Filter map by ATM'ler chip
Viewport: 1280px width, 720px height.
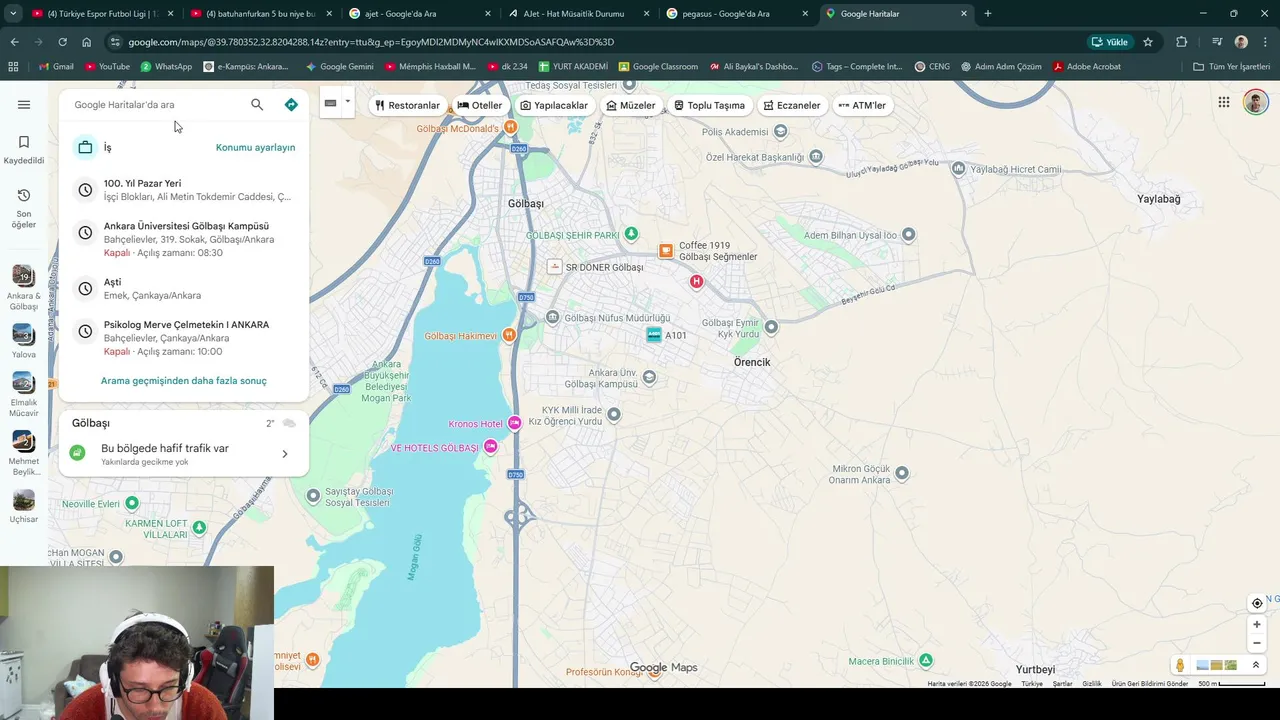862,105
